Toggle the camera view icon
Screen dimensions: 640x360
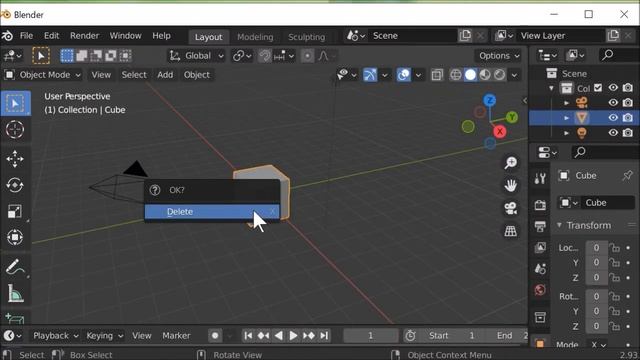coord(510,208)
